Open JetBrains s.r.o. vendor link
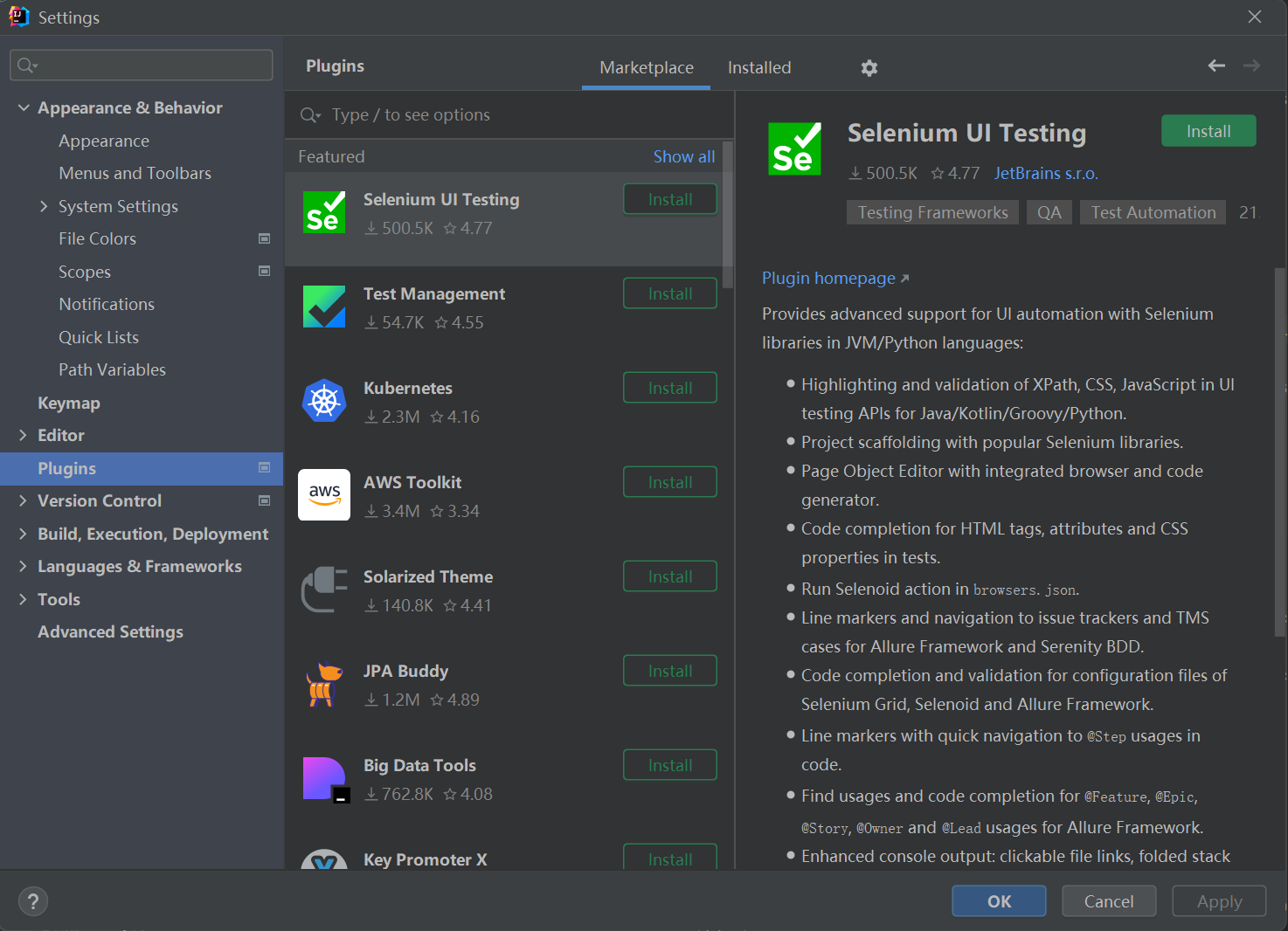The width and height of the screenshot is (1288, 931). pos(1046,173)
